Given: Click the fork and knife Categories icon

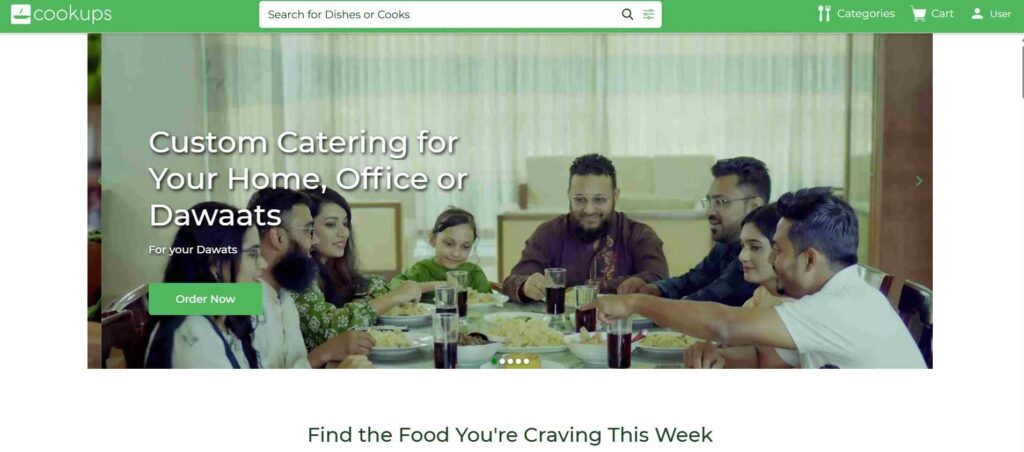Looking at the screenshot, I should (x=824, y=14).
